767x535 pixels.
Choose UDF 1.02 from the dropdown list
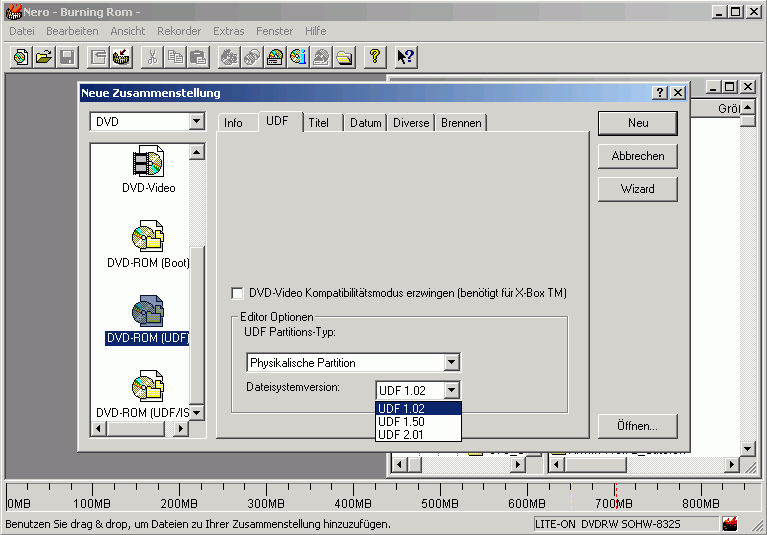[x=418, y=408]
